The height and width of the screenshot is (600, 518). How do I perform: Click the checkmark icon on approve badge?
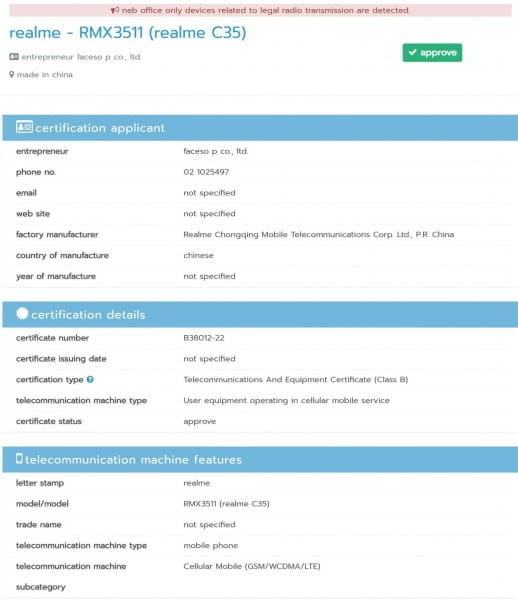tap(412, 52)
